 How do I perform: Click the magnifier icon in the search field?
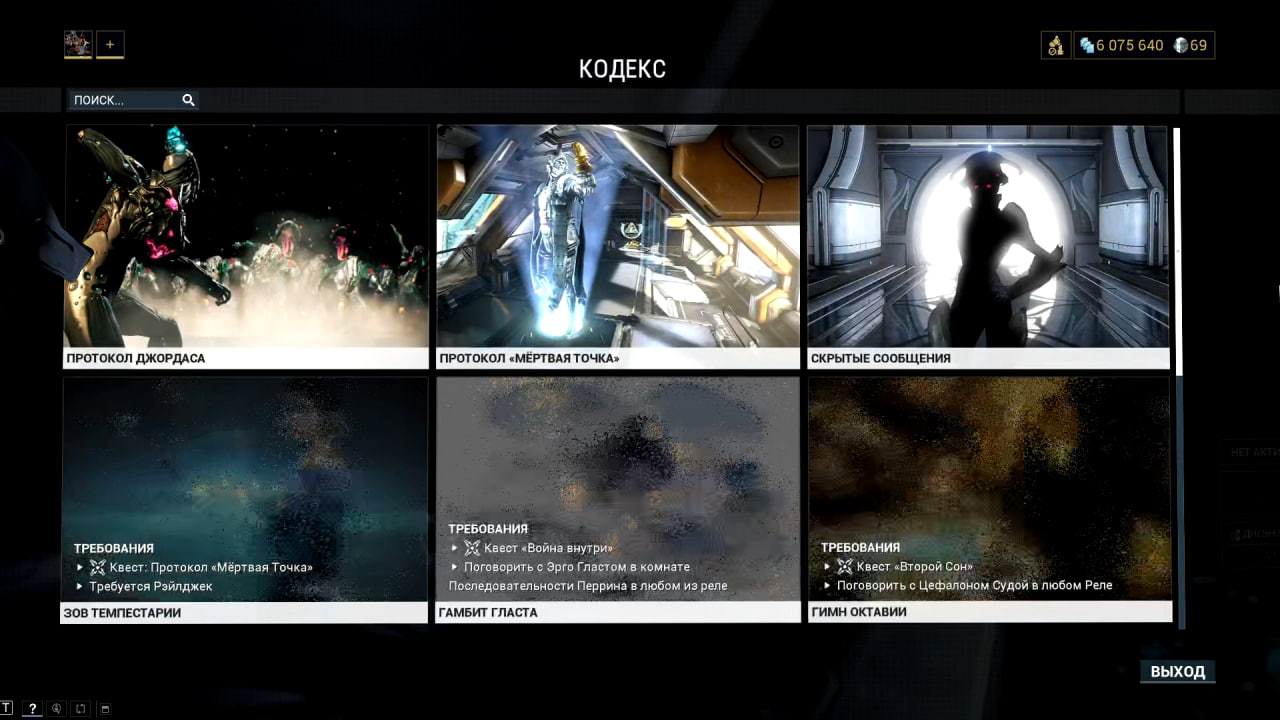188,100
